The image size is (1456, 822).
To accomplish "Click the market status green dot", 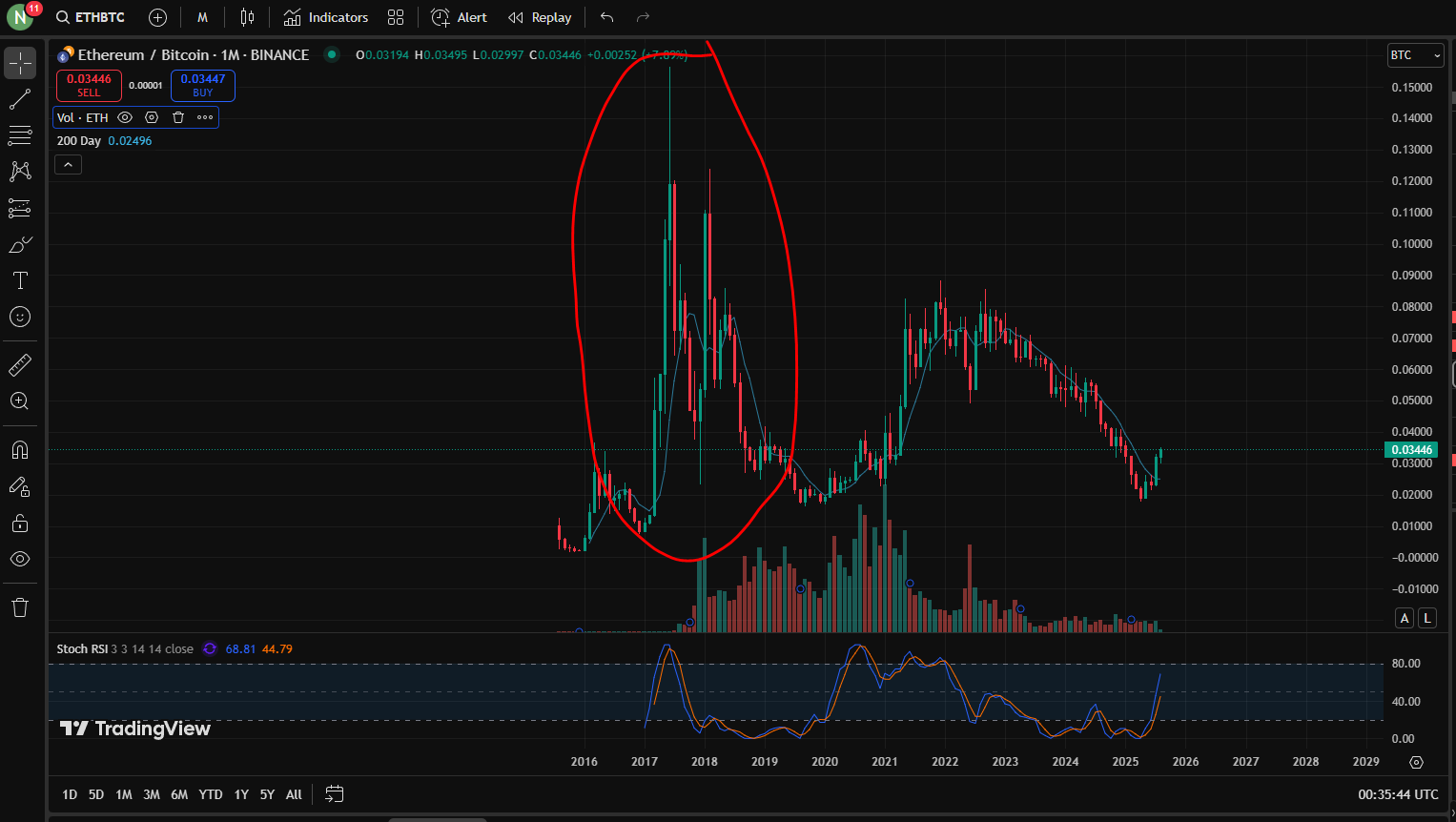I will (x=332, y=54).
